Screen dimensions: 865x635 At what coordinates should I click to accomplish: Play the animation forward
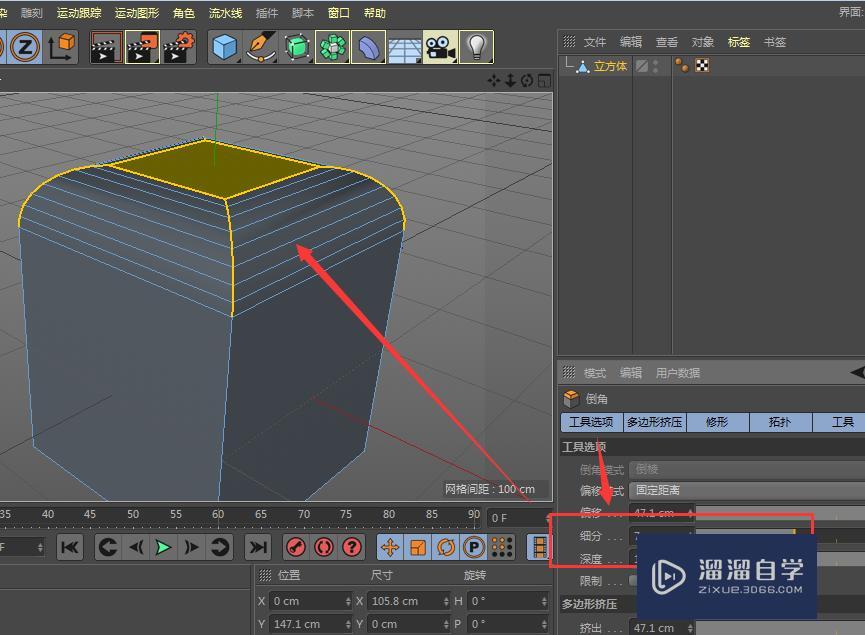[x=163, y=547]
